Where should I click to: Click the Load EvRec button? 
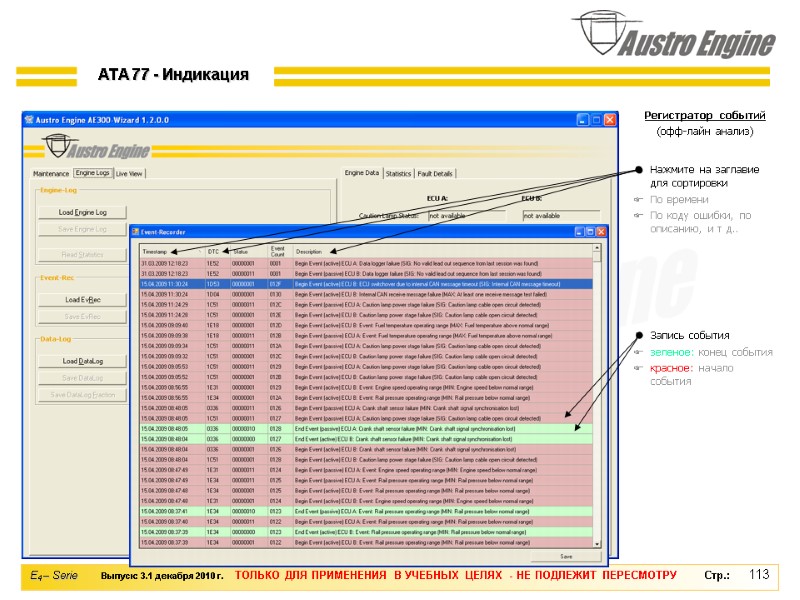[x=82, y=299]
